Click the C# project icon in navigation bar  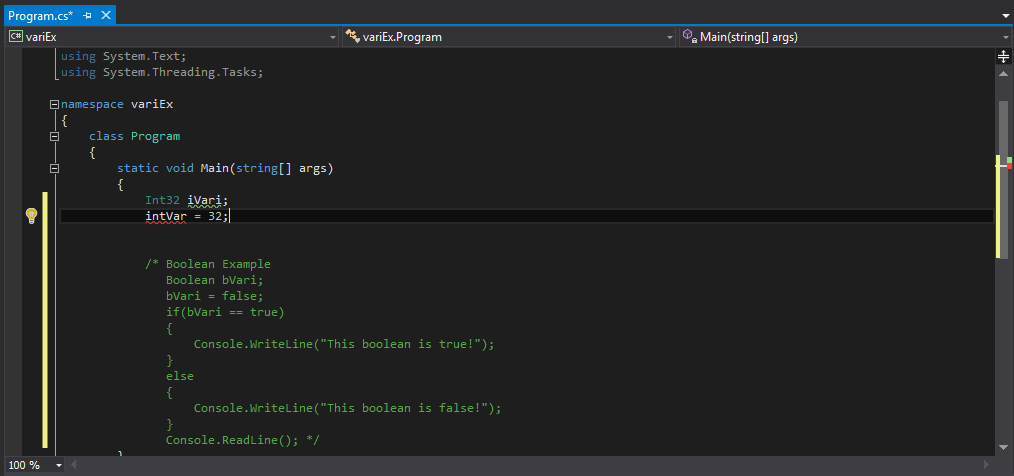pyautogui.click(x=16, y=37)
